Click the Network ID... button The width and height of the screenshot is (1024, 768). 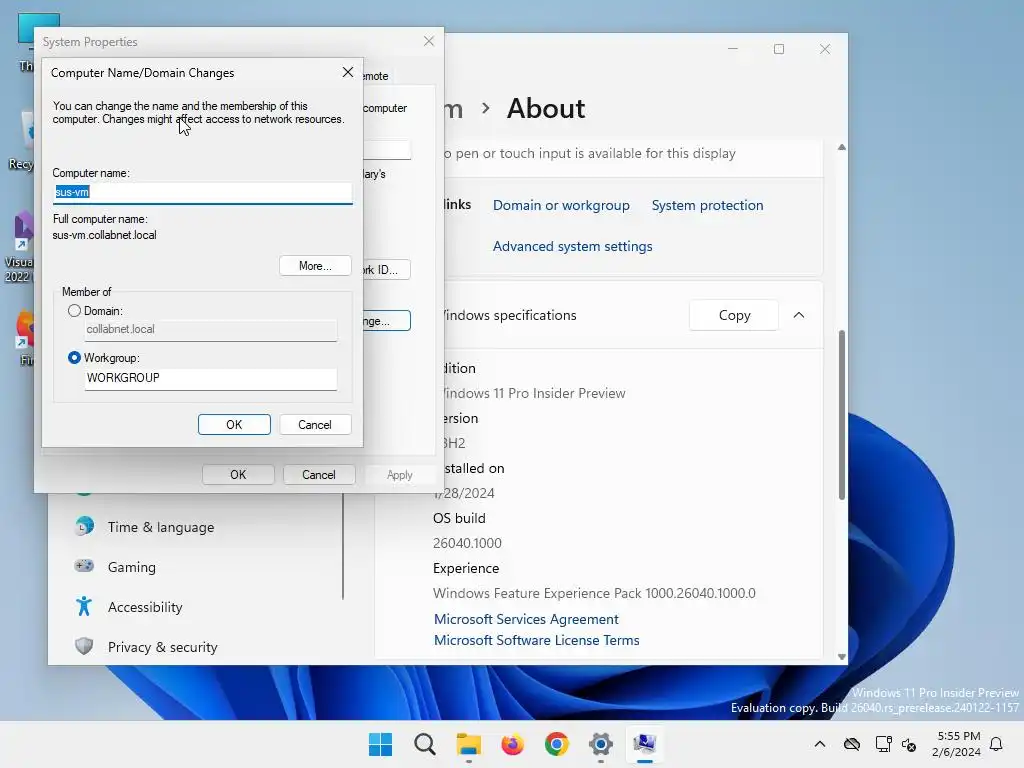click(x=387, y=270)
